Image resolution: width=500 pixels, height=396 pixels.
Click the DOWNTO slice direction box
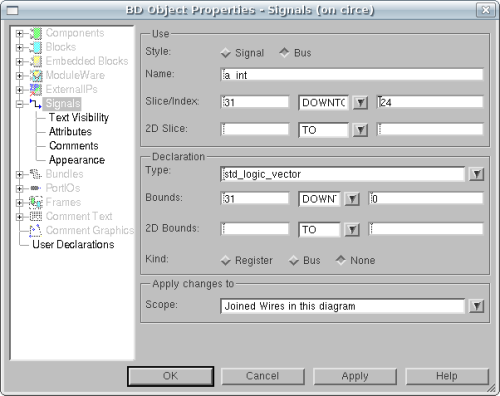323,103
